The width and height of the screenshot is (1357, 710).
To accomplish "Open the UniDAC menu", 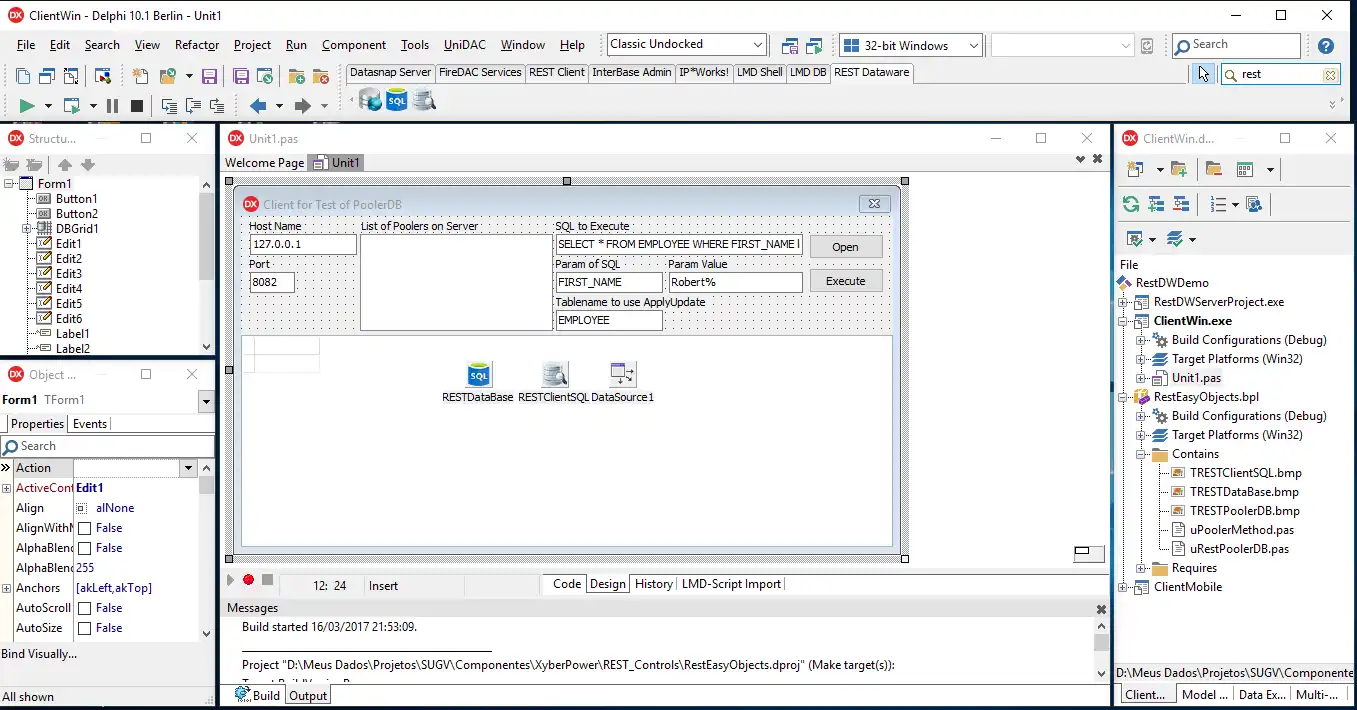I will pyautogui.click(x=465, y=45).
